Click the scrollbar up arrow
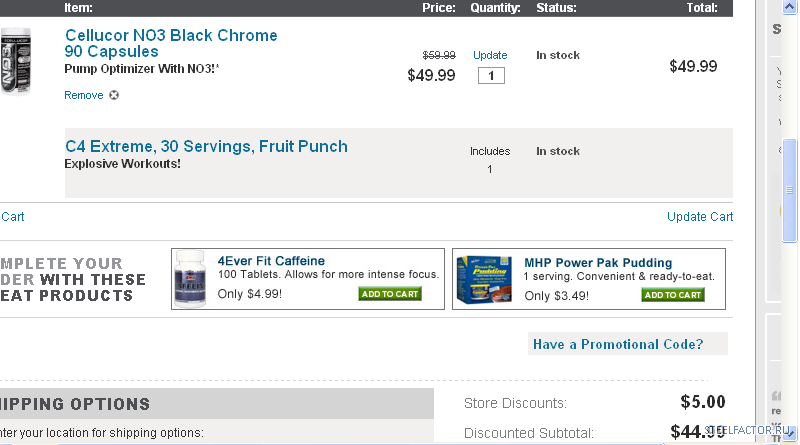 tap(789, 6)
